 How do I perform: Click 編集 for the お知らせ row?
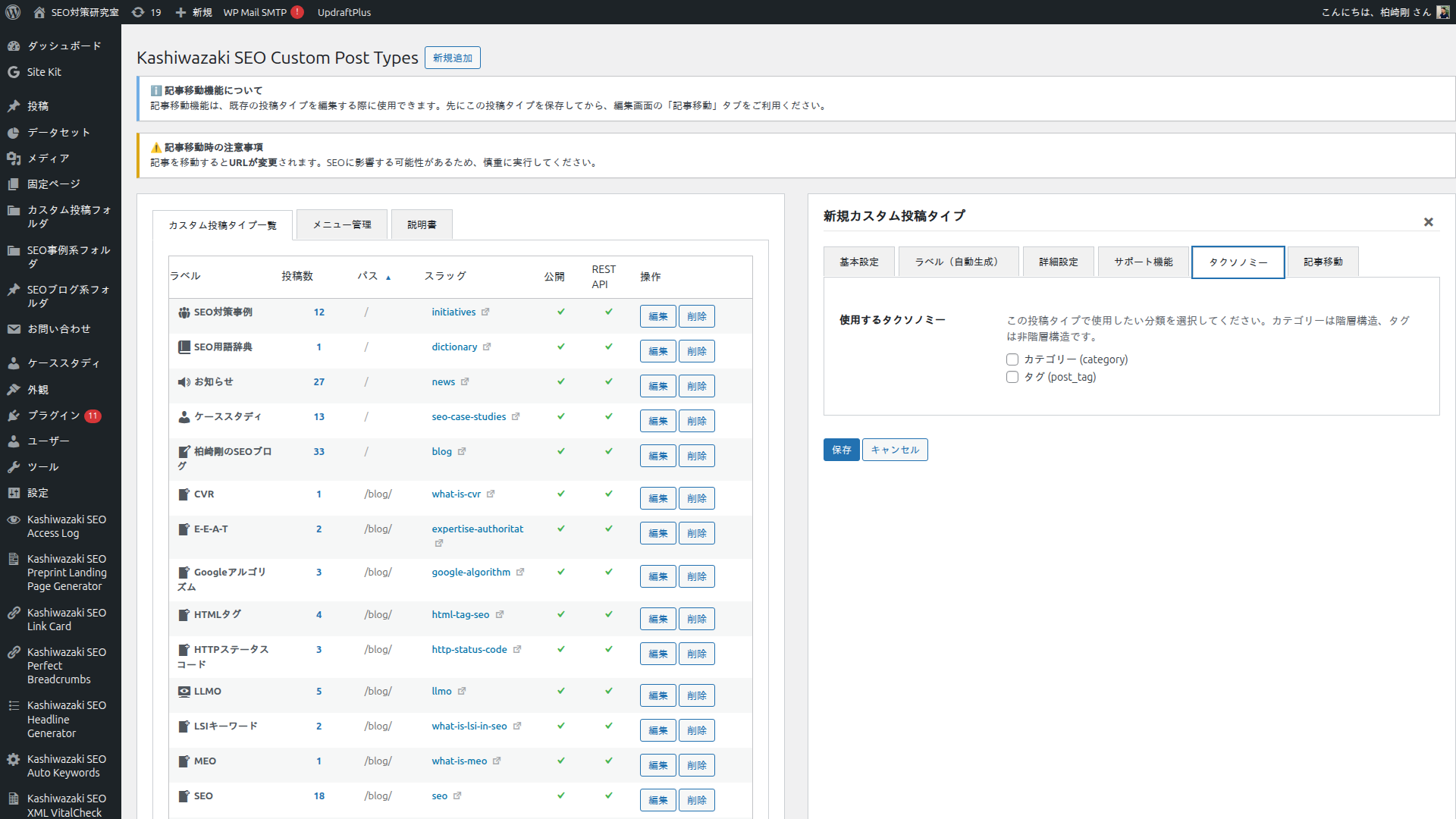coord(657,386)
